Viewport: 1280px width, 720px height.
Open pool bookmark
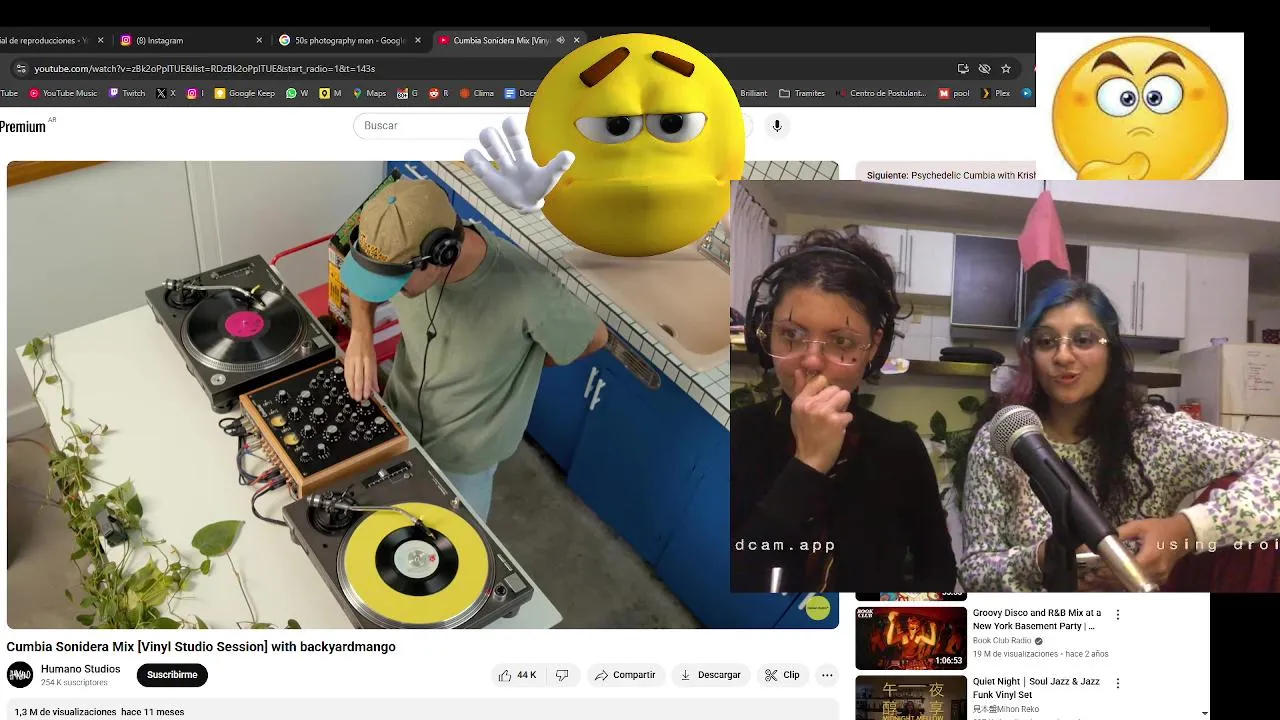click(x=954, y=93)
